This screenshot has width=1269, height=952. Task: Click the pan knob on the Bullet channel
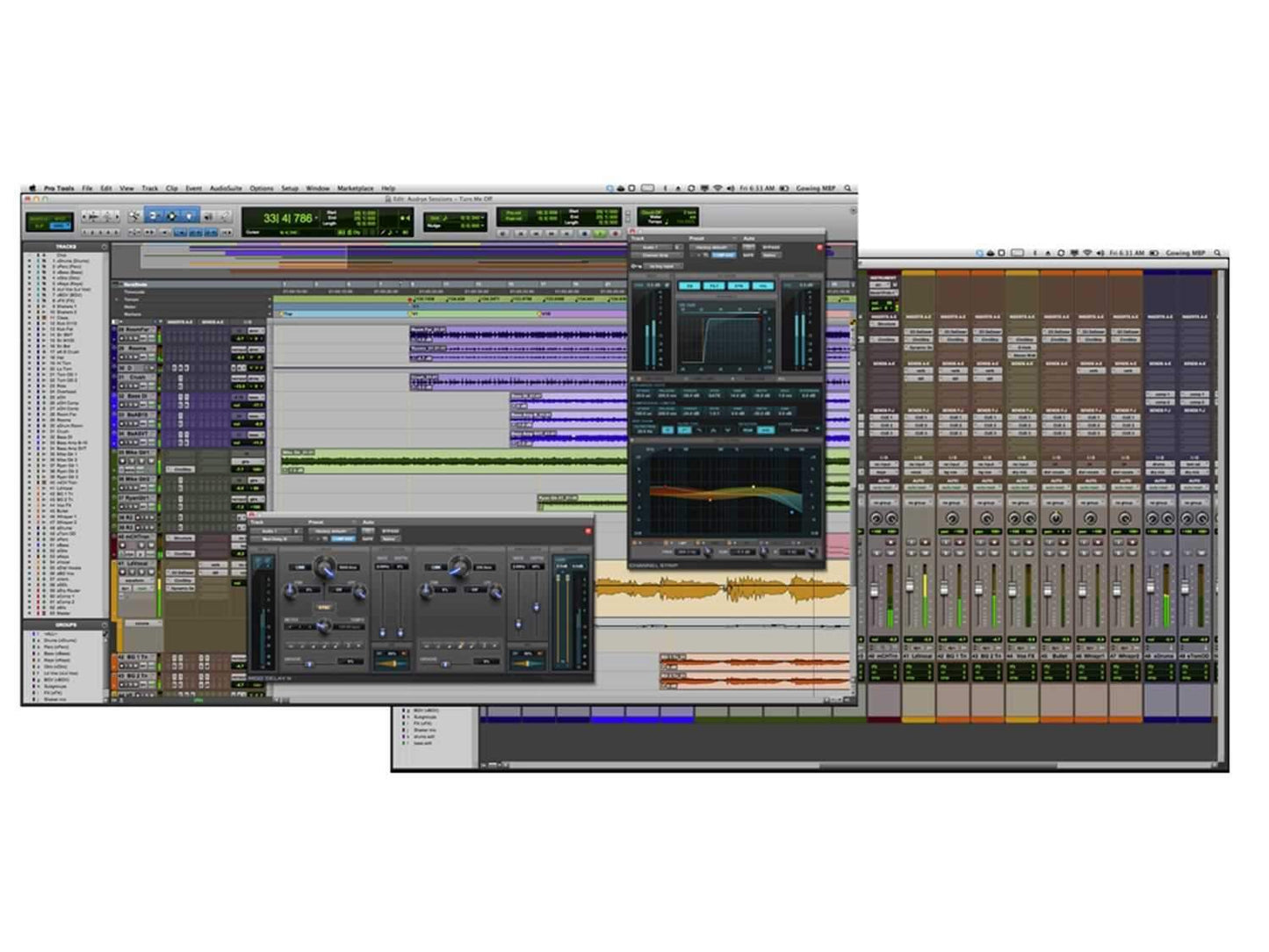click(x=1056, y=517)
